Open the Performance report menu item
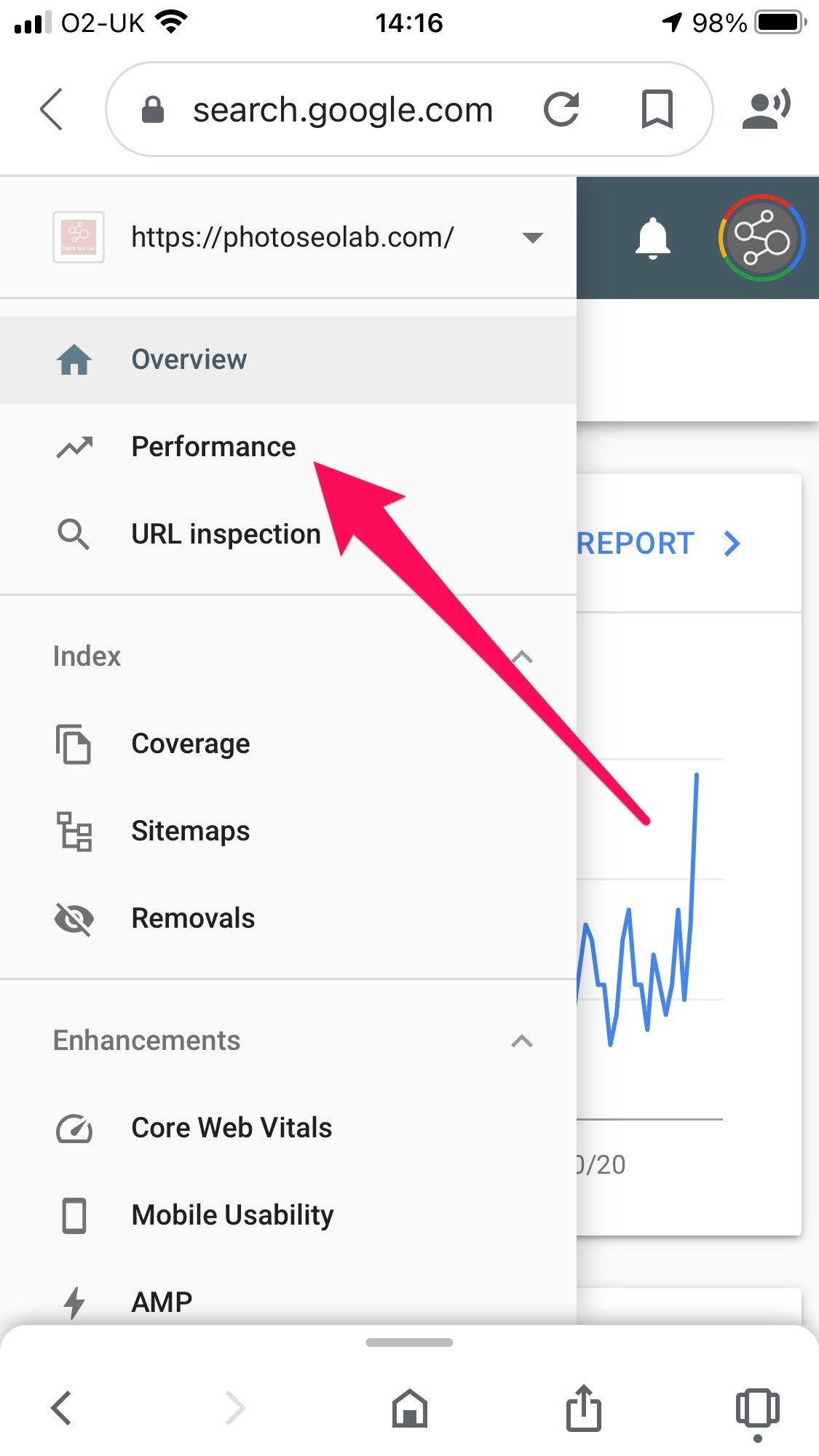 tap(288, 447)
